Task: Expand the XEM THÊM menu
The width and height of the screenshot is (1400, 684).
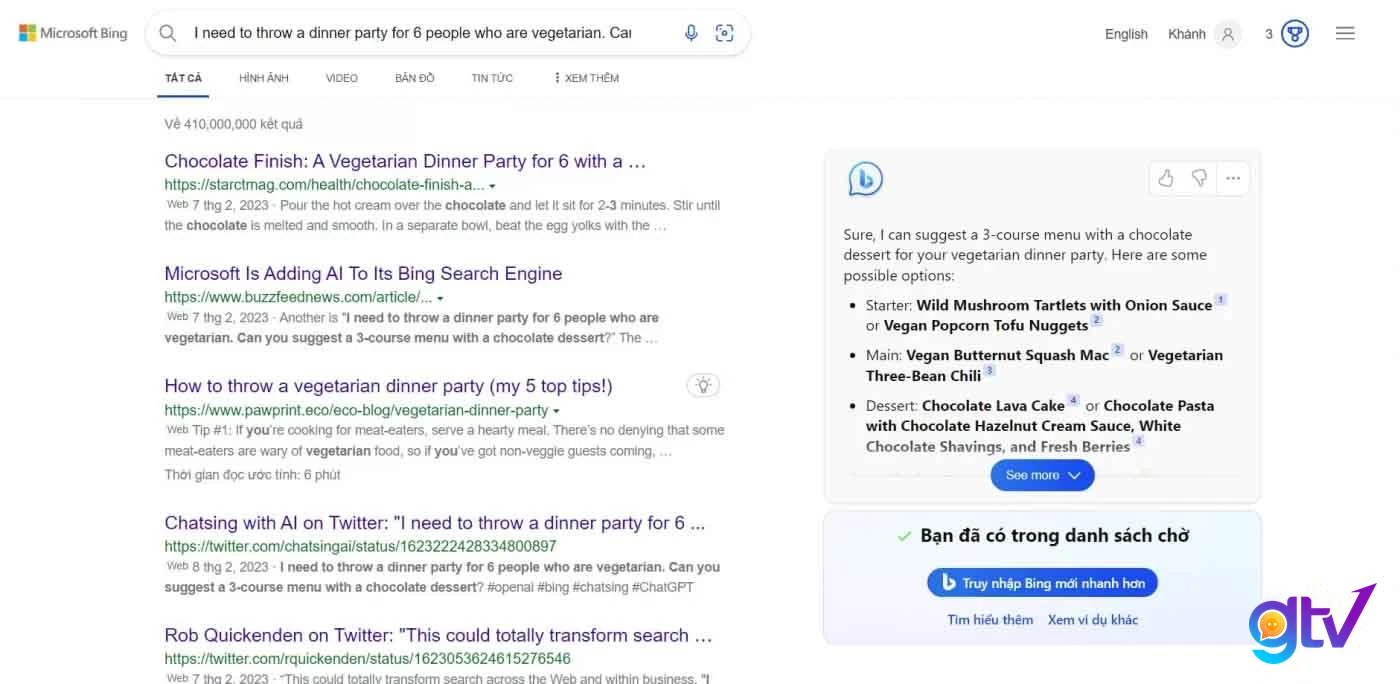Action: [586, 78]
